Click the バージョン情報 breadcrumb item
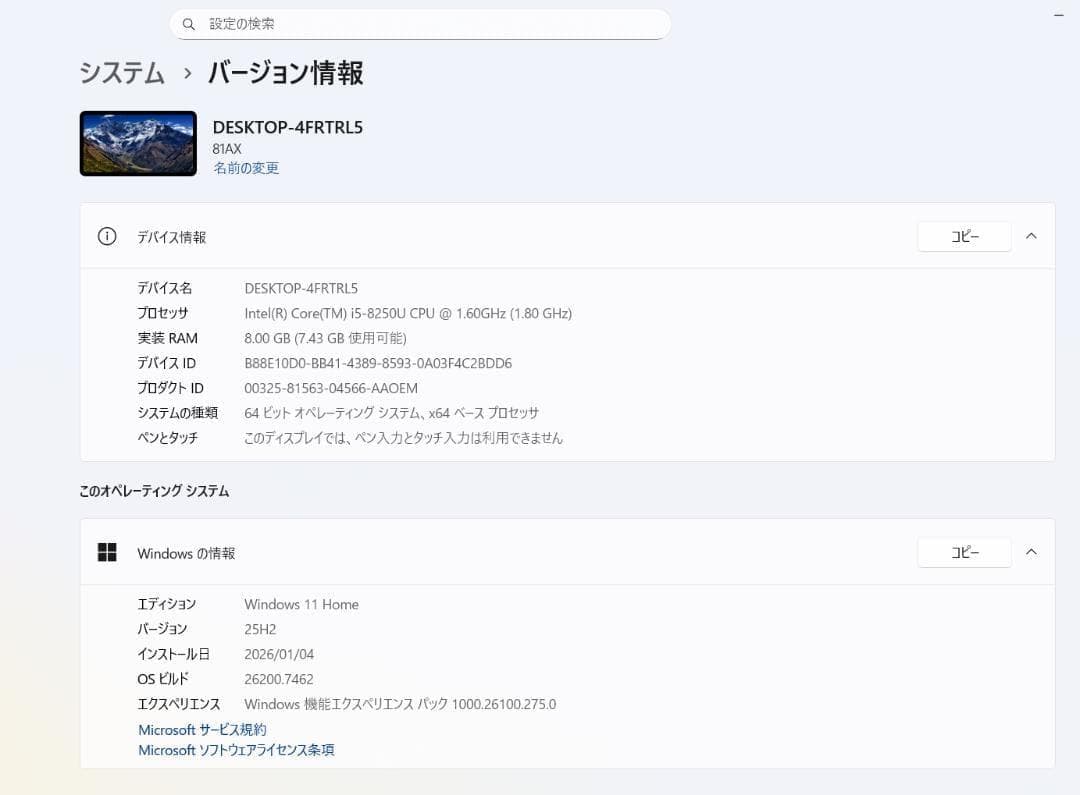 tap(283, 74)
